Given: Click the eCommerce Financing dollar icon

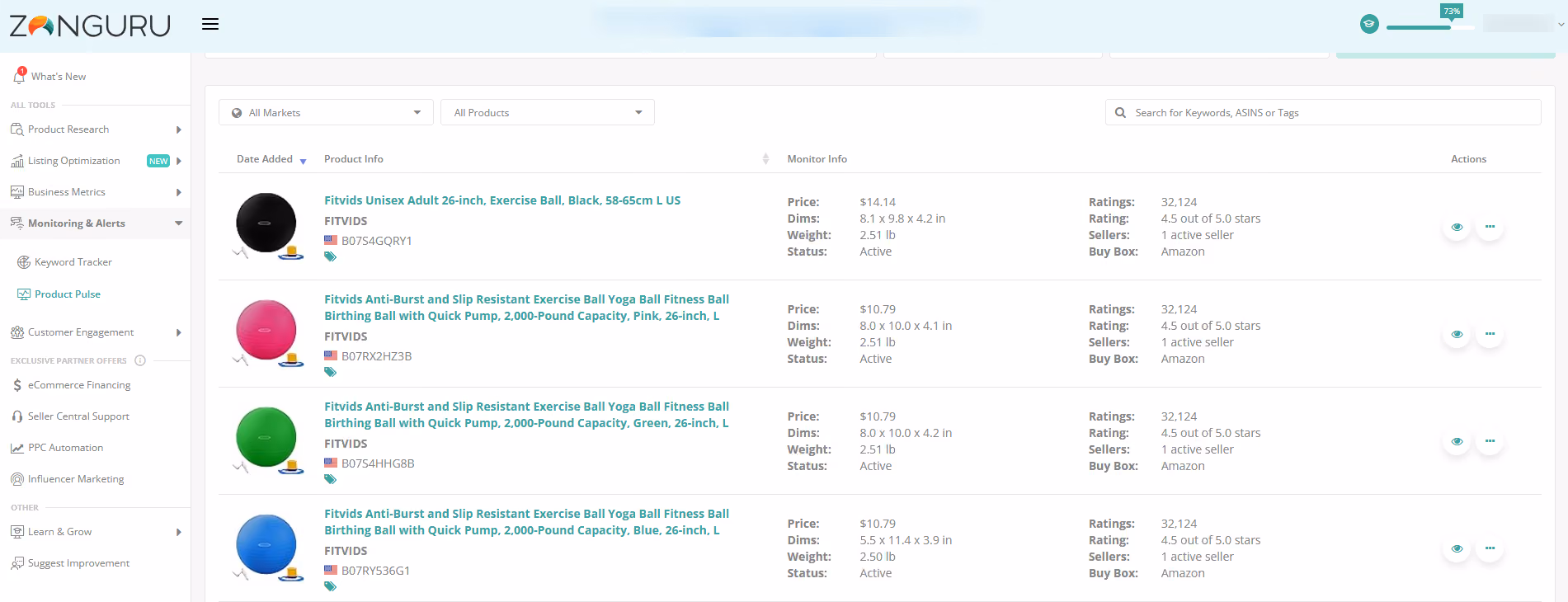Looking at the screenshot, I should [17, 385].
